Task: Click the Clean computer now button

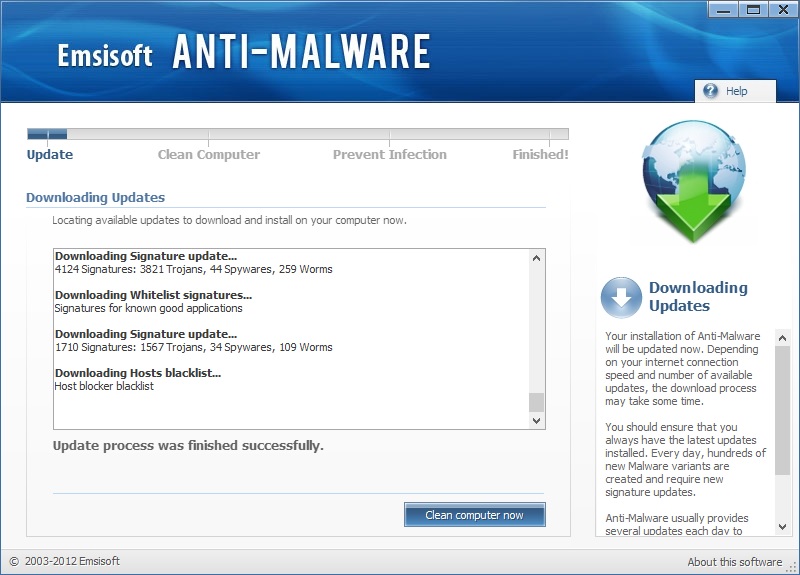Action: coord(474,515)
